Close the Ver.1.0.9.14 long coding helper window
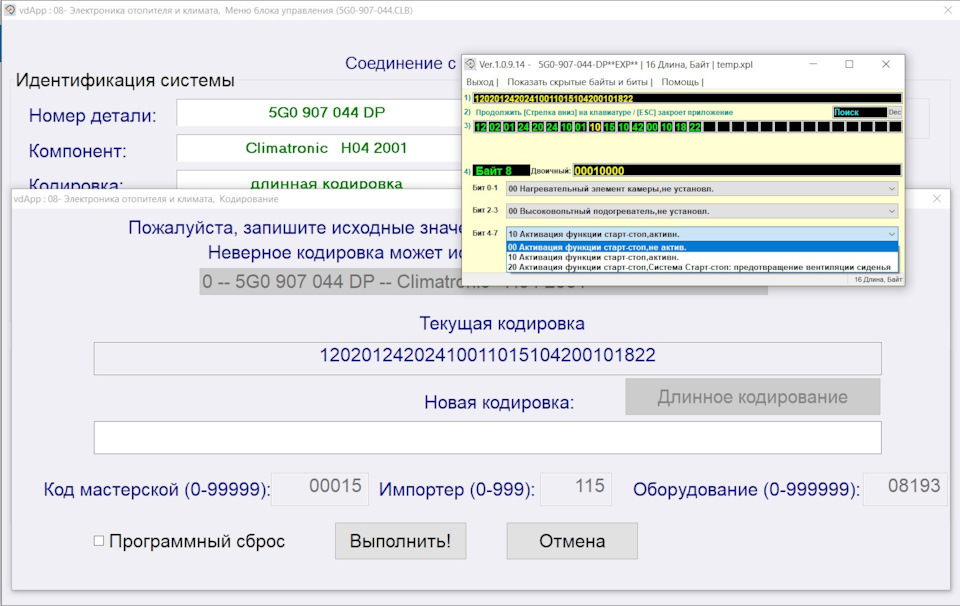960x606 pixels. pos(886,64)
